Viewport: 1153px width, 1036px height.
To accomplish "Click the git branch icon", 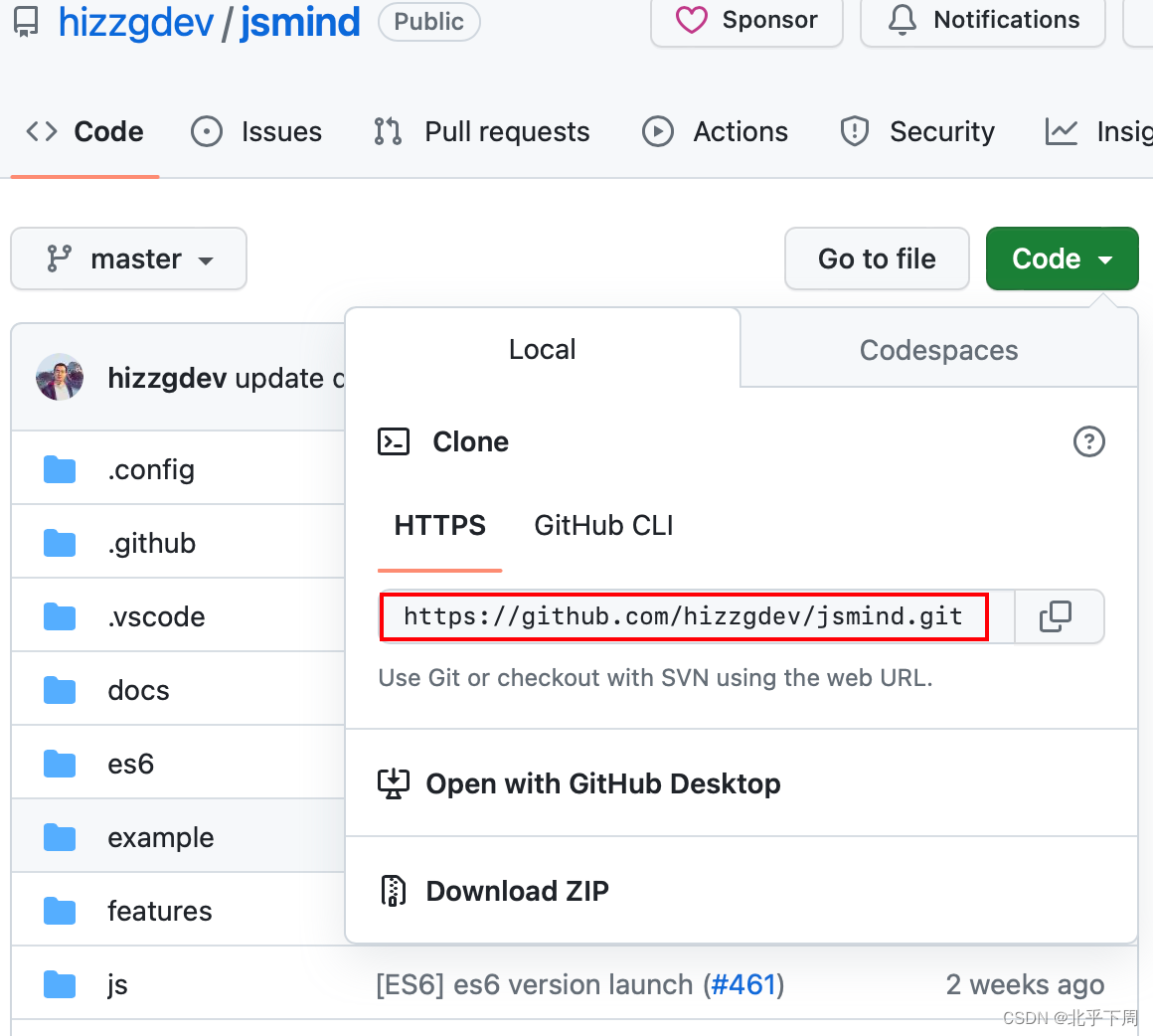I will (59, 259).
